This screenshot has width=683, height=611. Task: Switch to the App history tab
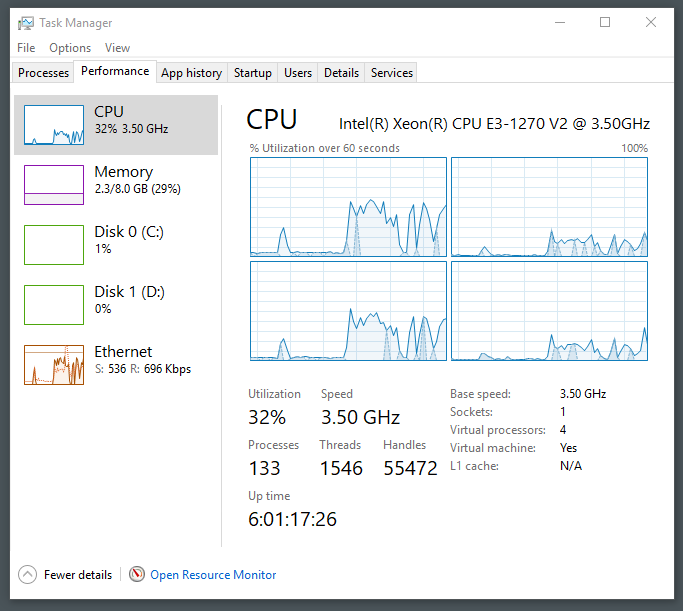192,73
